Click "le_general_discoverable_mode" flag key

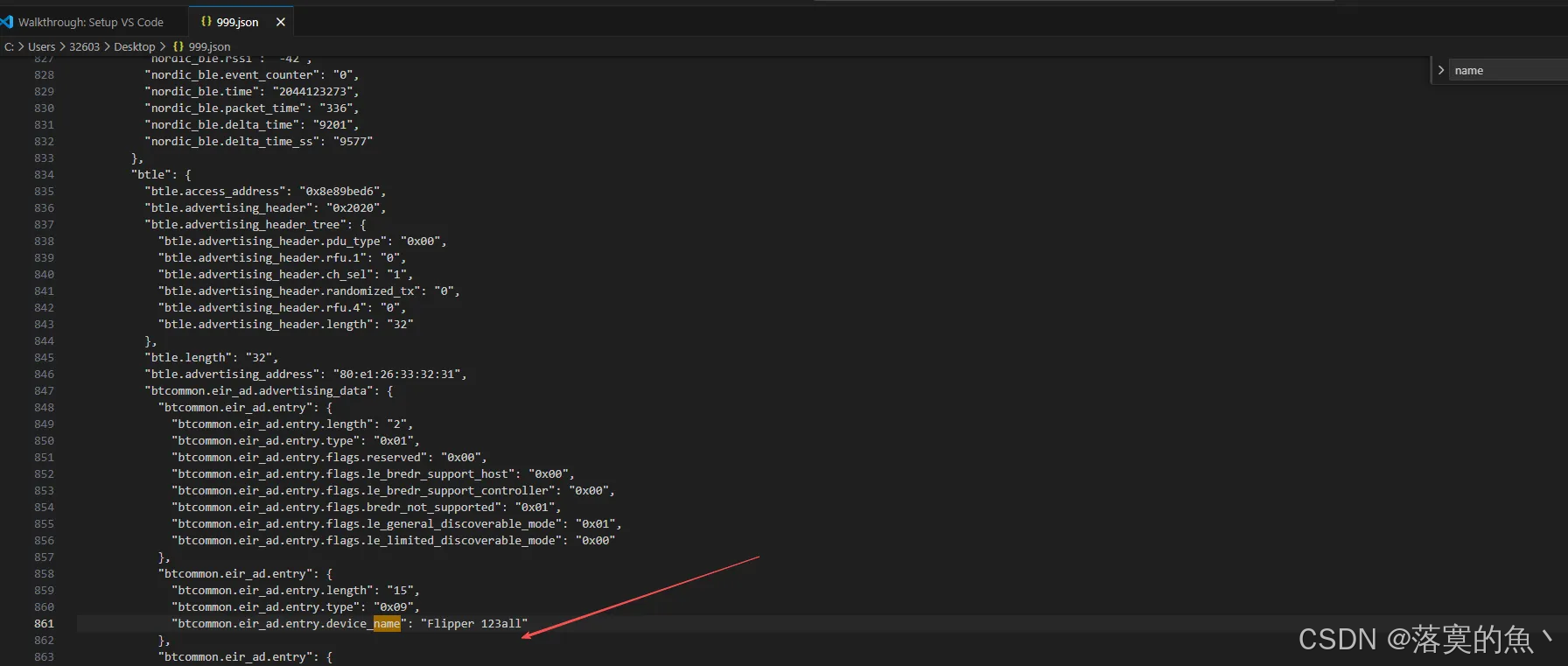(x=367, y=523)
